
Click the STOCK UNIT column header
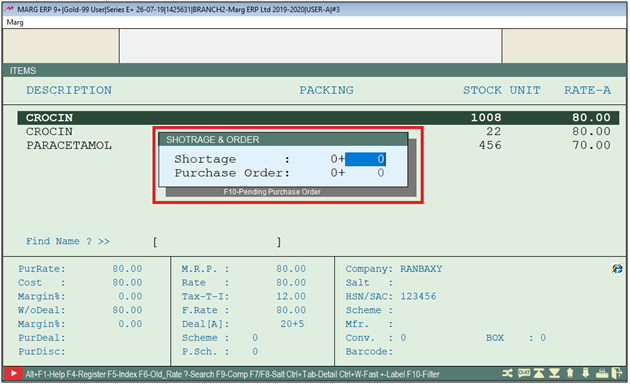click(x=501, y=90)
